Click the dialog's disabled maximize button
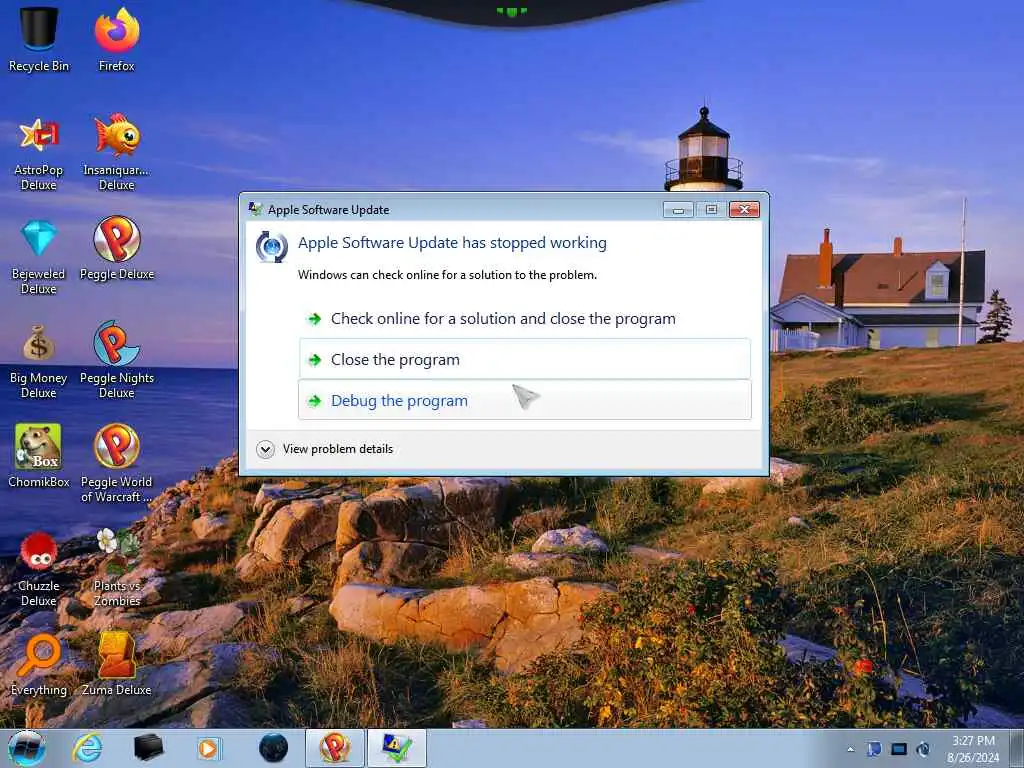Image resolution: width=1024 pixels, height=768 pixels. [711, 210]
